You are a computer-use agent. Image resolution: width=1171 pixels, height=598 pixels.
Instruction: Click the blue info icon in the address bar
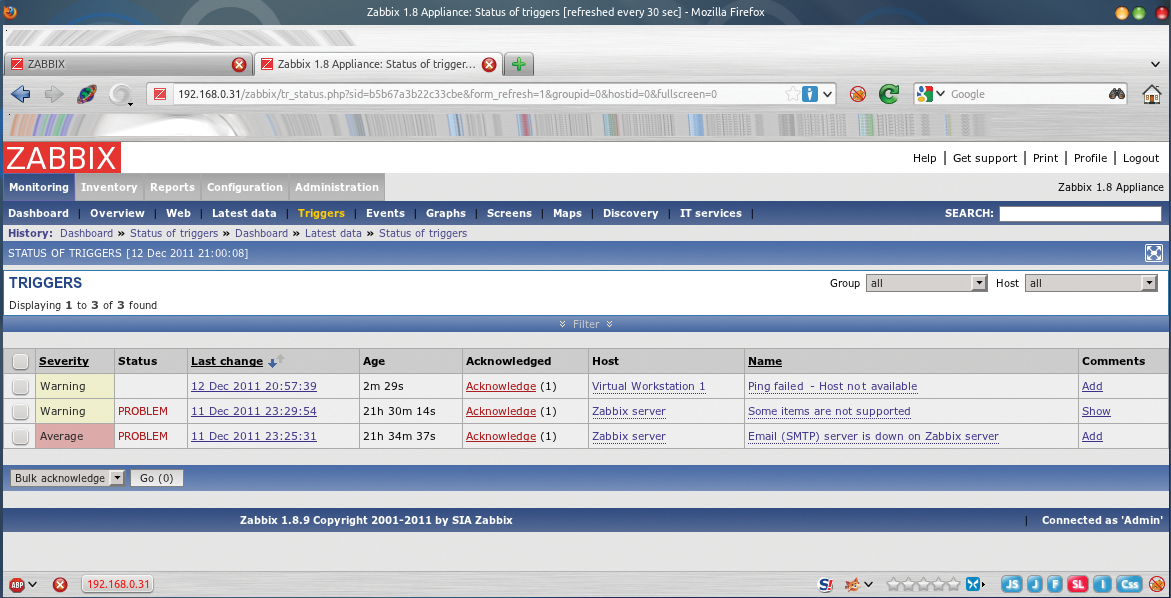(x=811, y=94)
